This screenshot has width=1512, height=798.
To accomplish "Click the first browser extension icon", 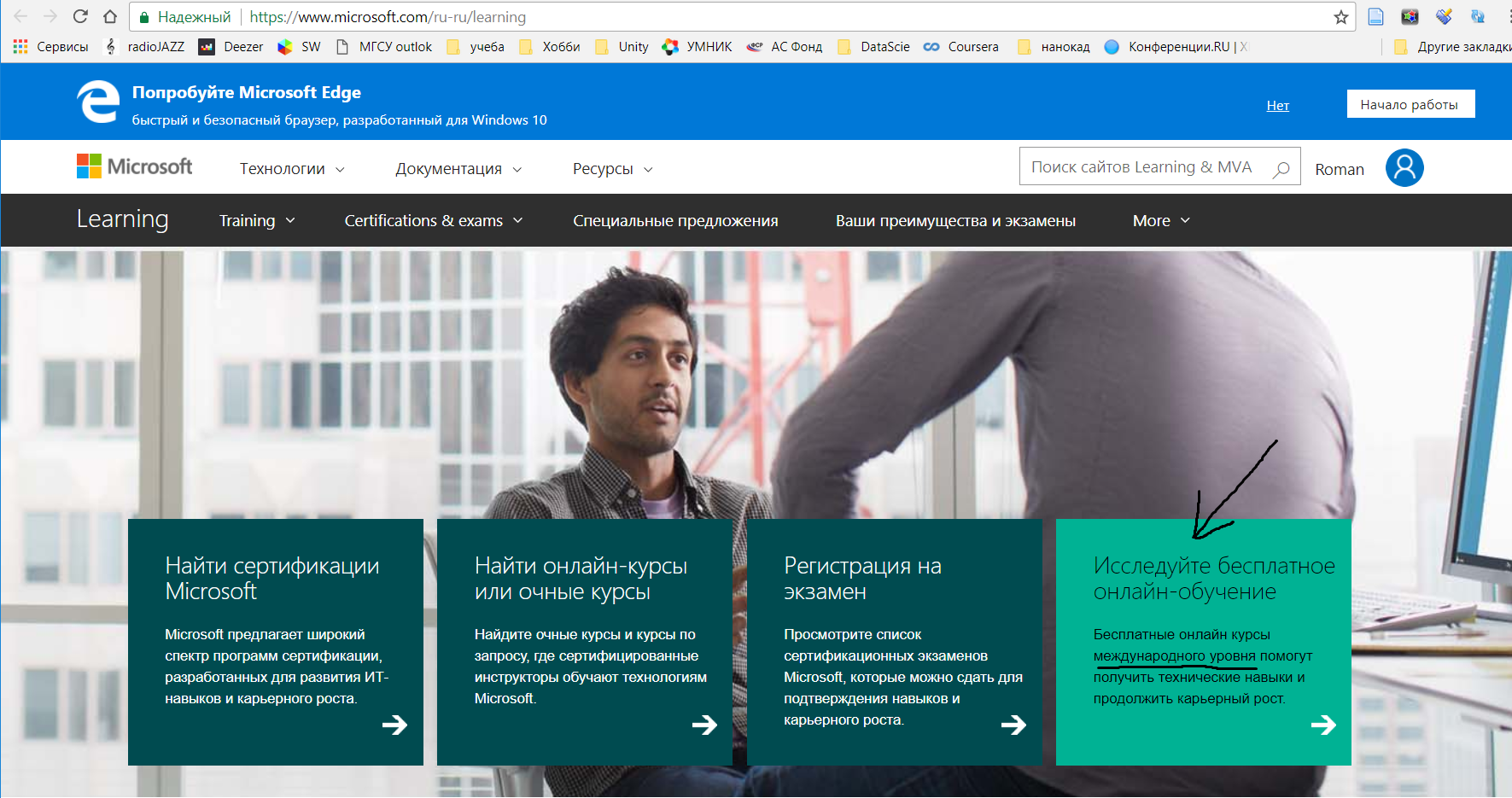I will click(1375, 16).
